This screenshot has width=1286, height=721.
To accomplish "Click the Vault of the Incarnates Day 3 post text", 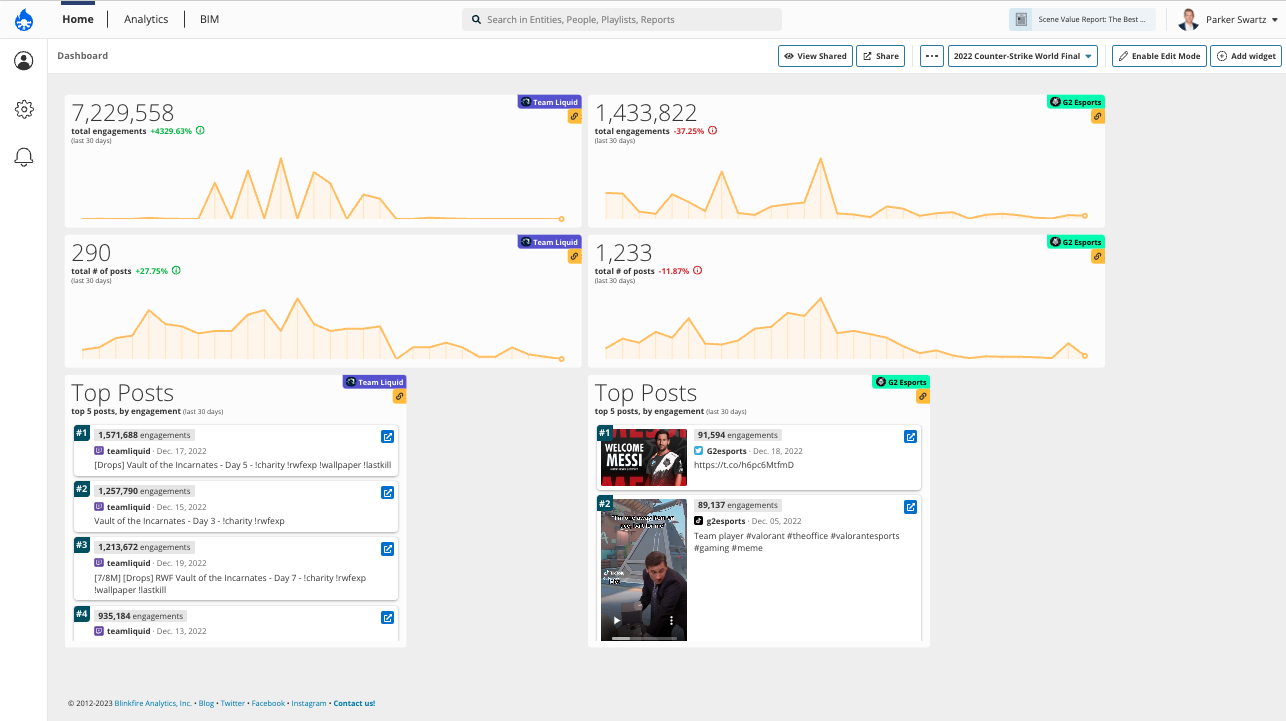I will (x=190, y=521).
